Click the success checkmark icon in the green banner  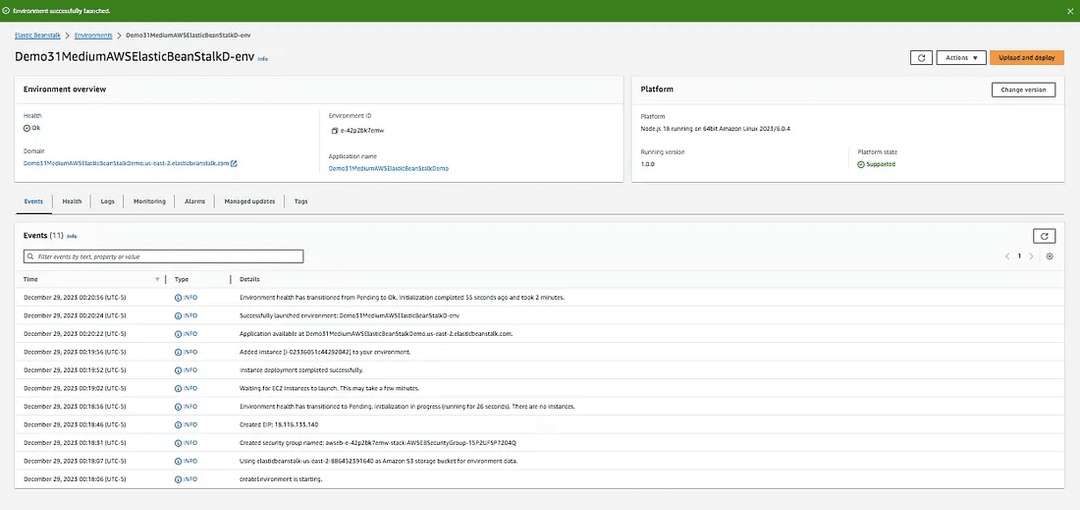(x=7, y=12)
